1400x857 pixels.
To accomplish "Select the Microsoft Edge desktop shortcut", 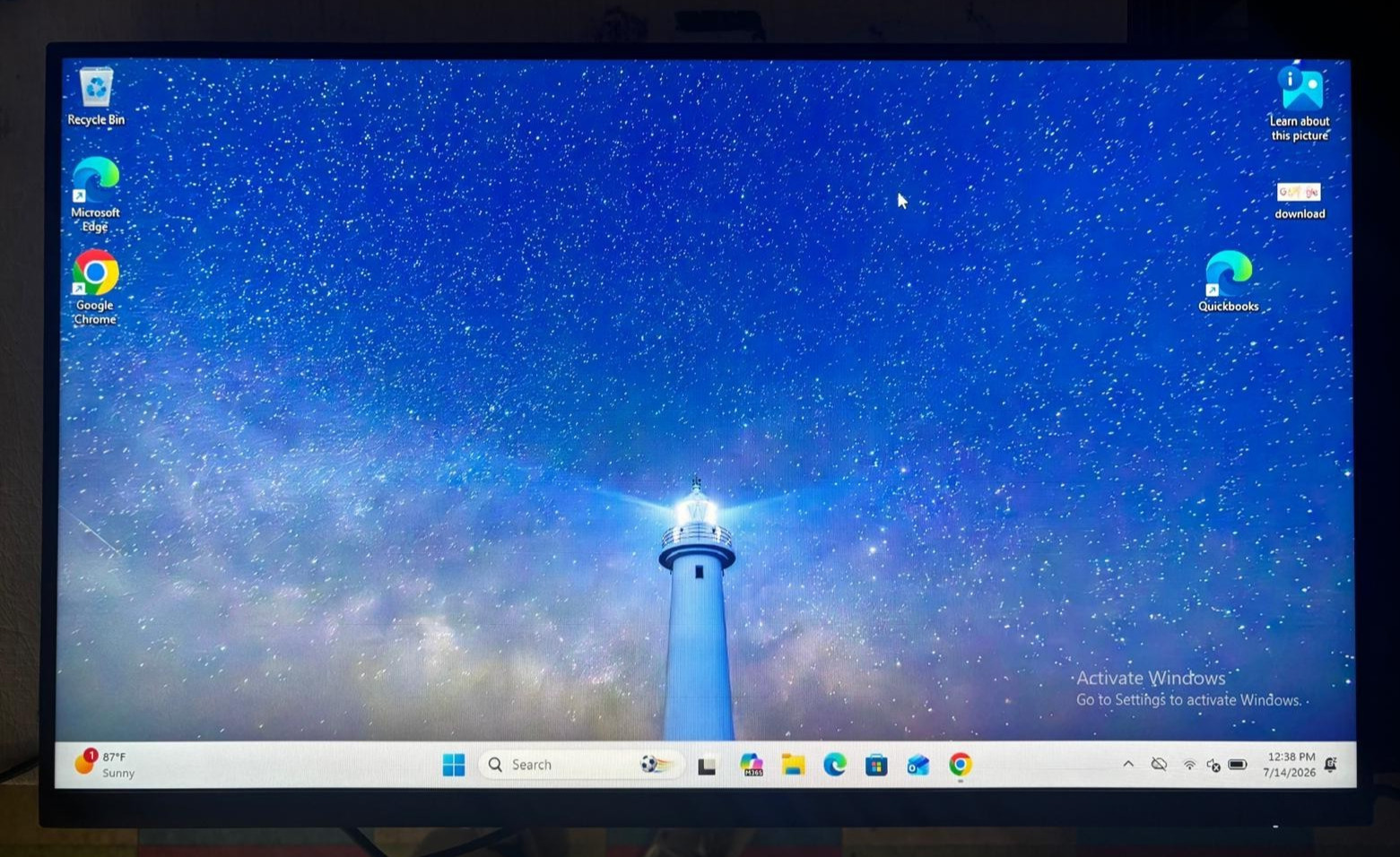I will pyautogui.click(x=95, y=195).
